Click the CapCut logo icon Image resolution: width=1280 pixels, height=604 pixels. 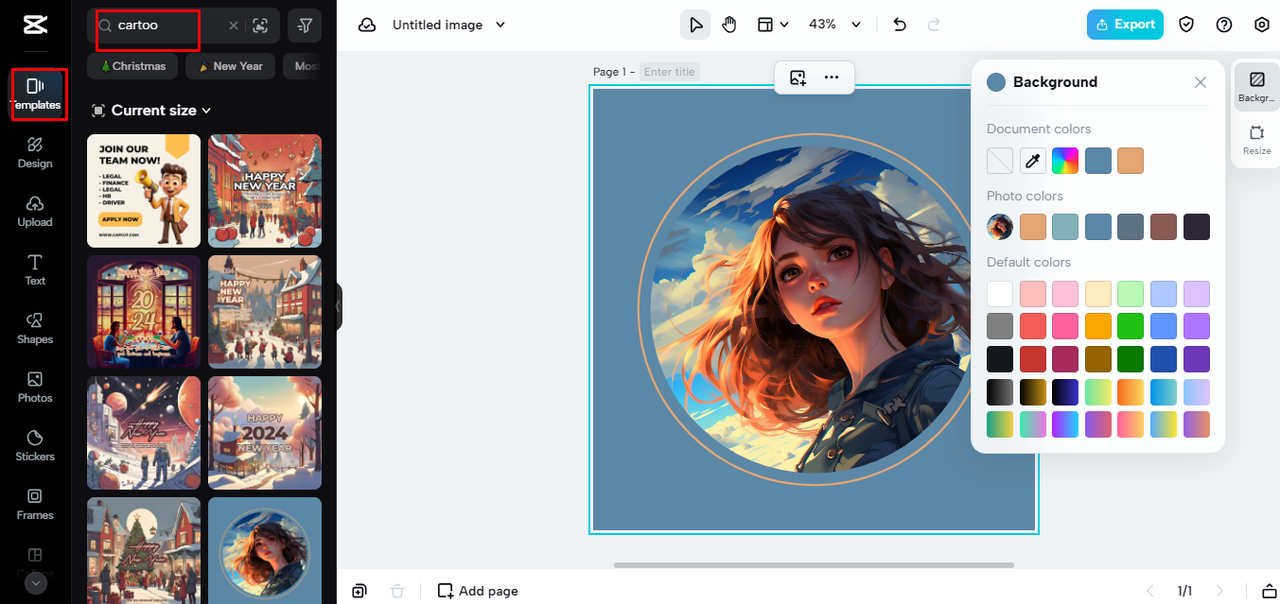pos(35,25)
